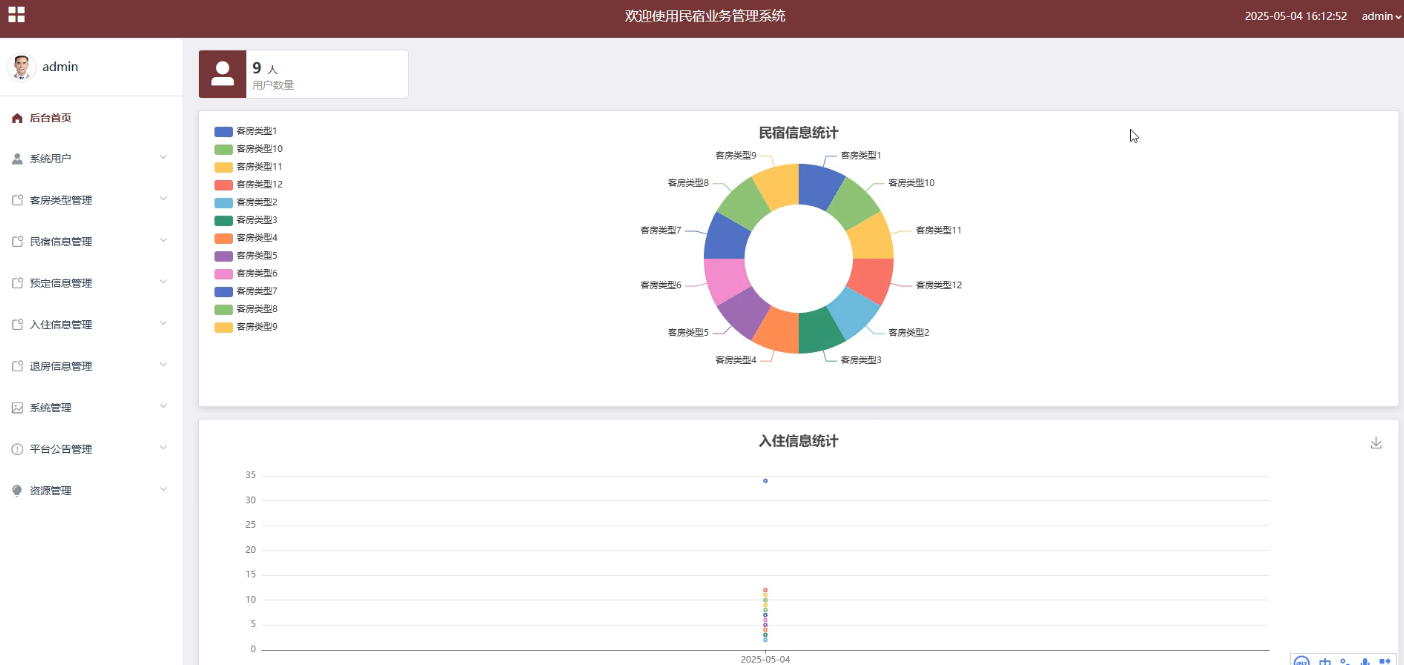The image size is (1404, 665).
Task: Open the admin dropdown in top right
Action: tap(1381, 16)
